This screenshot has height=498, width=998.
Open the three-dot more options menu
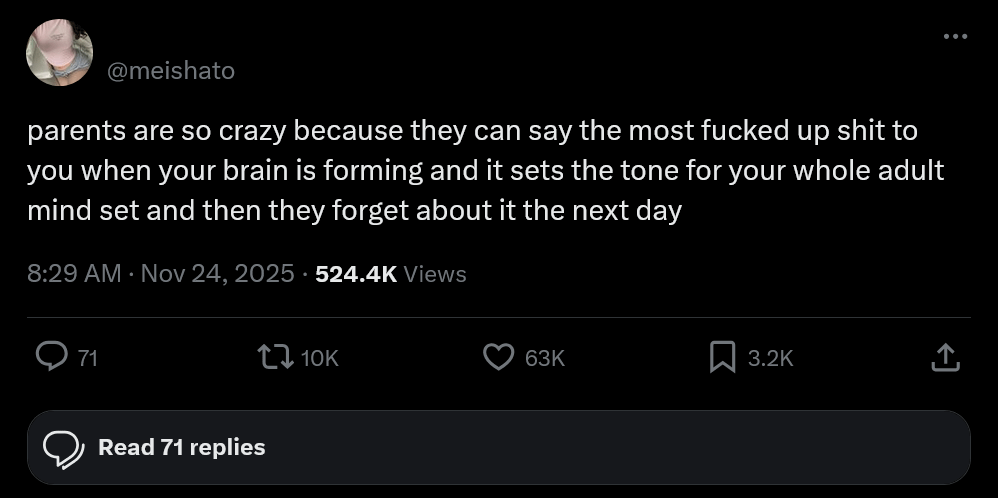(x=955, y=38)
